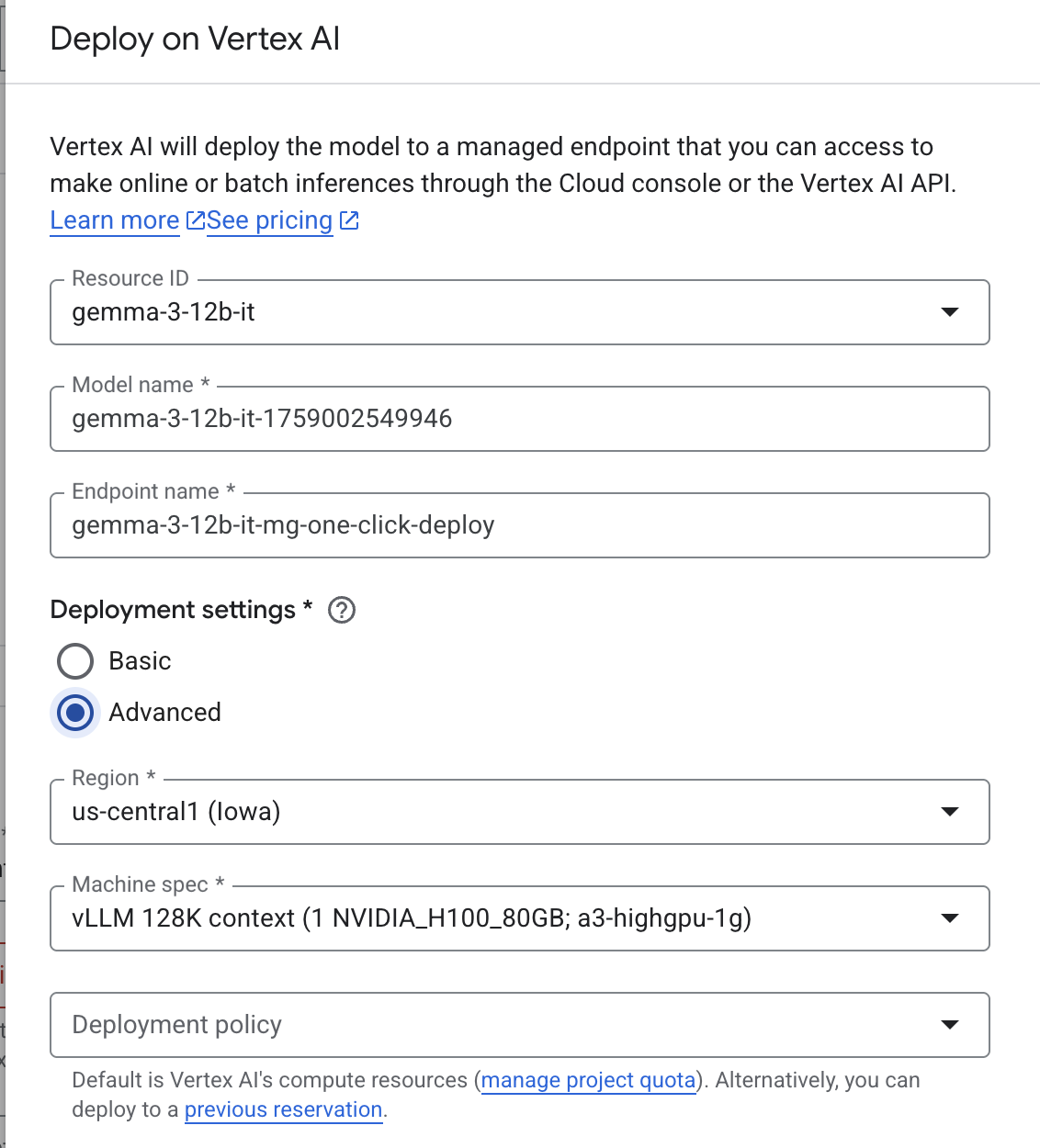
Task: Click the us-central1 (Iowa) region value
Action: click(177, 812)
